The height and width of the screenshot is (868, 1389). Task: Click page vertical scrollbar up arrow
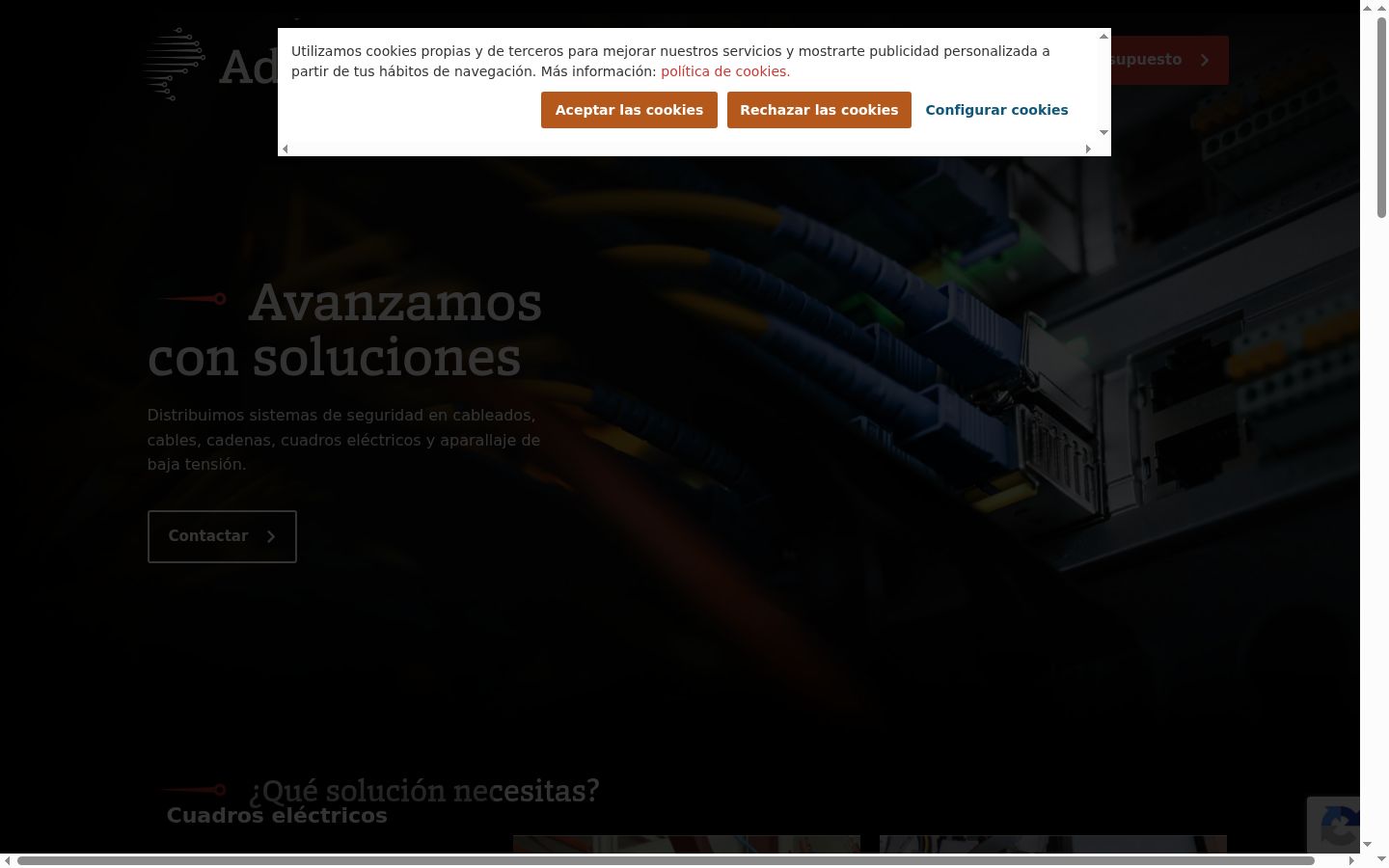click(x=1380, y=8)
